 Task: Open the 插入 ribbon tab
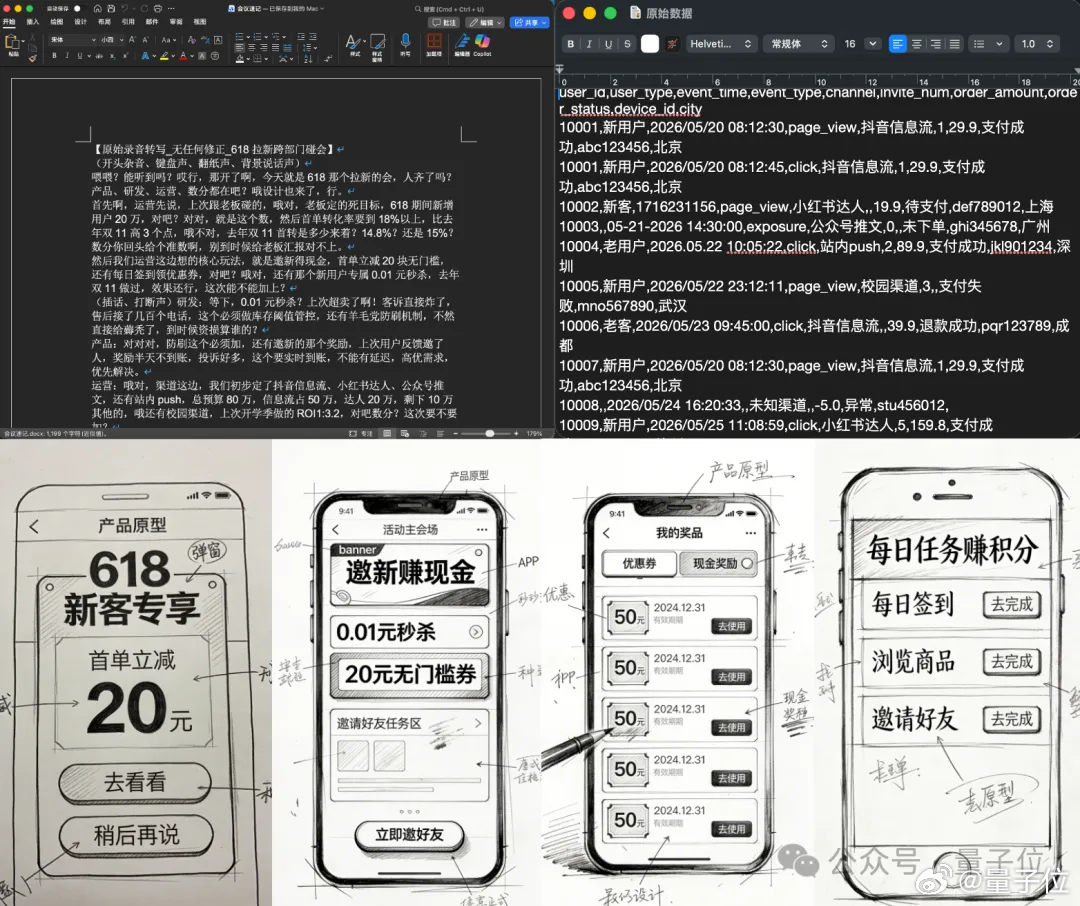point(32,22)
